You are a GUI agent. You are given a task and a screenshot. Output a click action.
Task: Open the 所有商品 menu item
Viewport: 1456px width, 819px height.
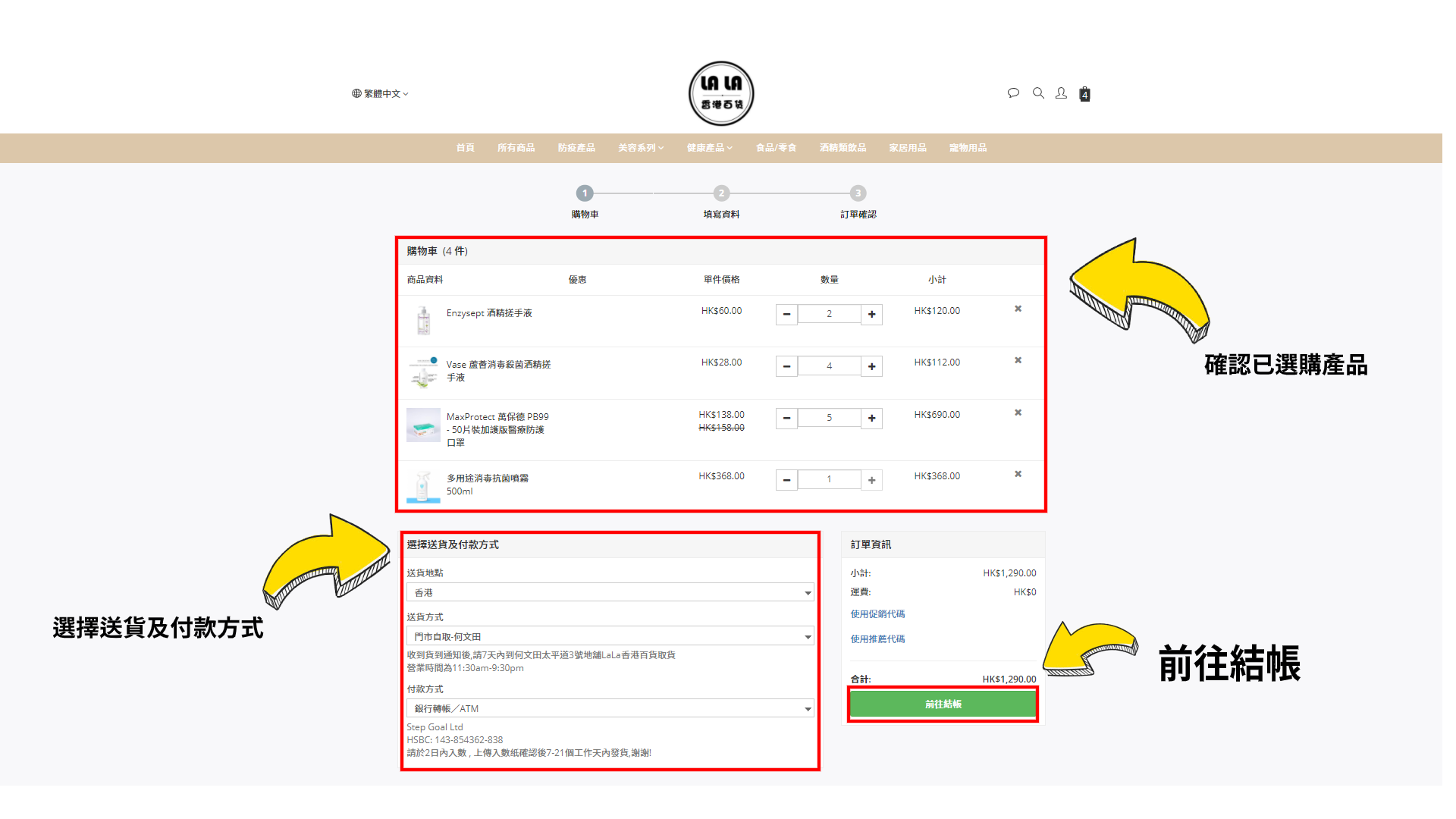point(516,148)
